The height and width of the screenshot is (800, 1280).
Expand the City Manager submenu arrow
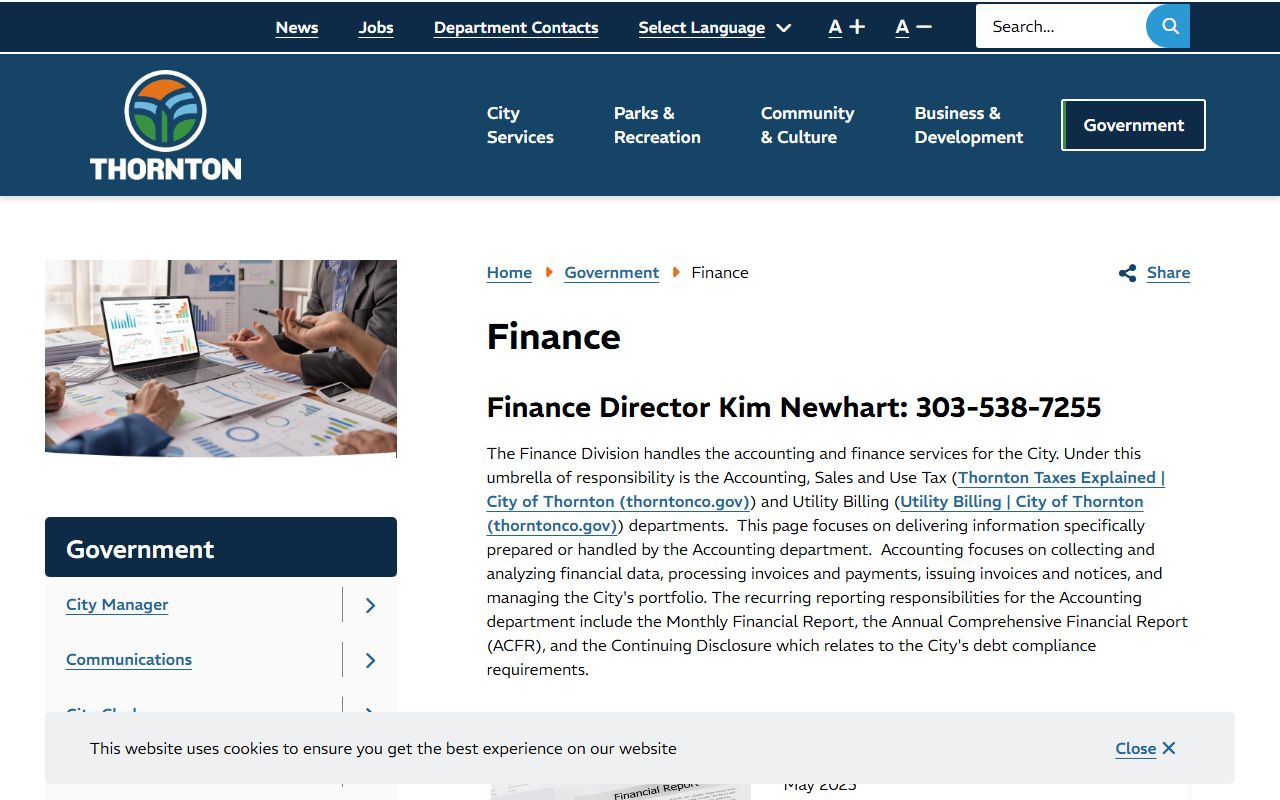tap(370, 605)
